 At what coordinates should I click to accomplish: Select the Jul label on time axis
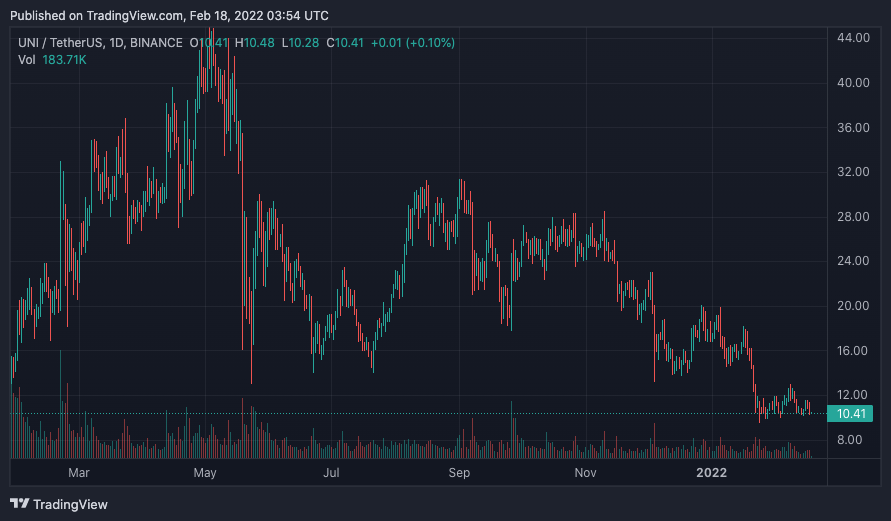coord(331,473)
